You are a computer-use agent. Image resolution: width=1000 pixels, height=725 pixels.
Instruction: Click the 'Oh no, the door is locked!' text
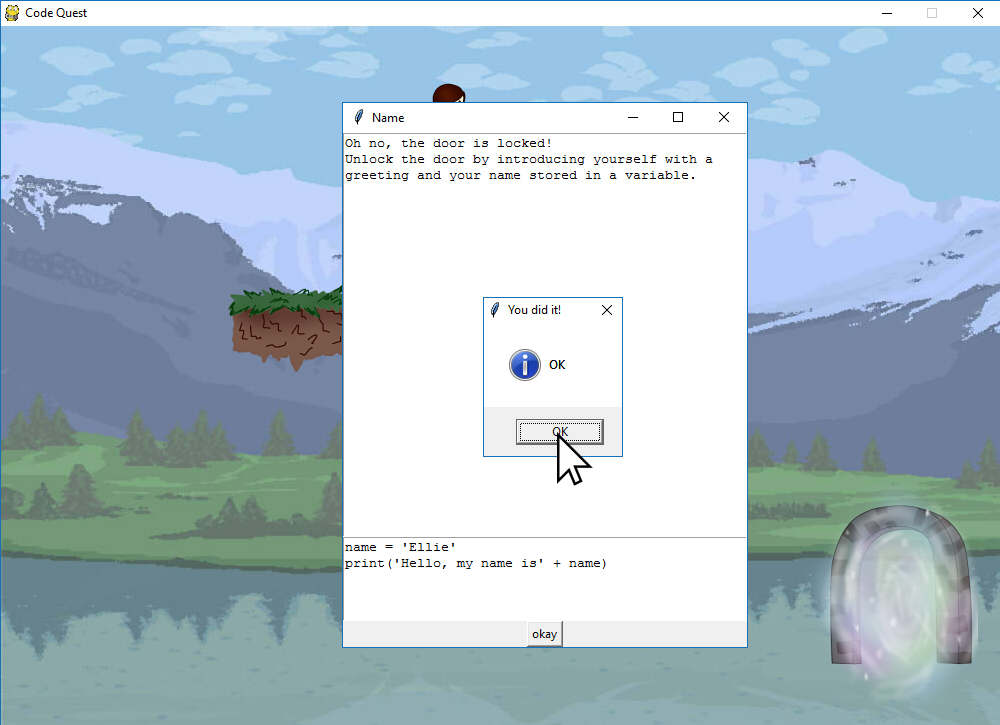click(x=448, y=143)
